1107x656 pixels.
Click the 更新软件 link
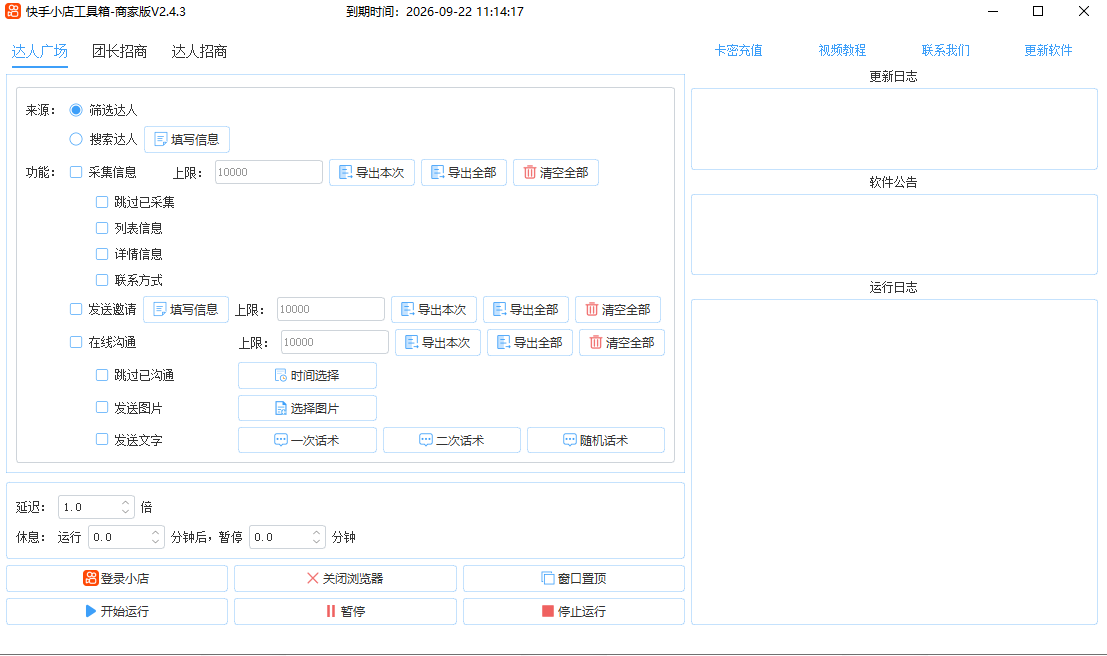[1048, 50]
